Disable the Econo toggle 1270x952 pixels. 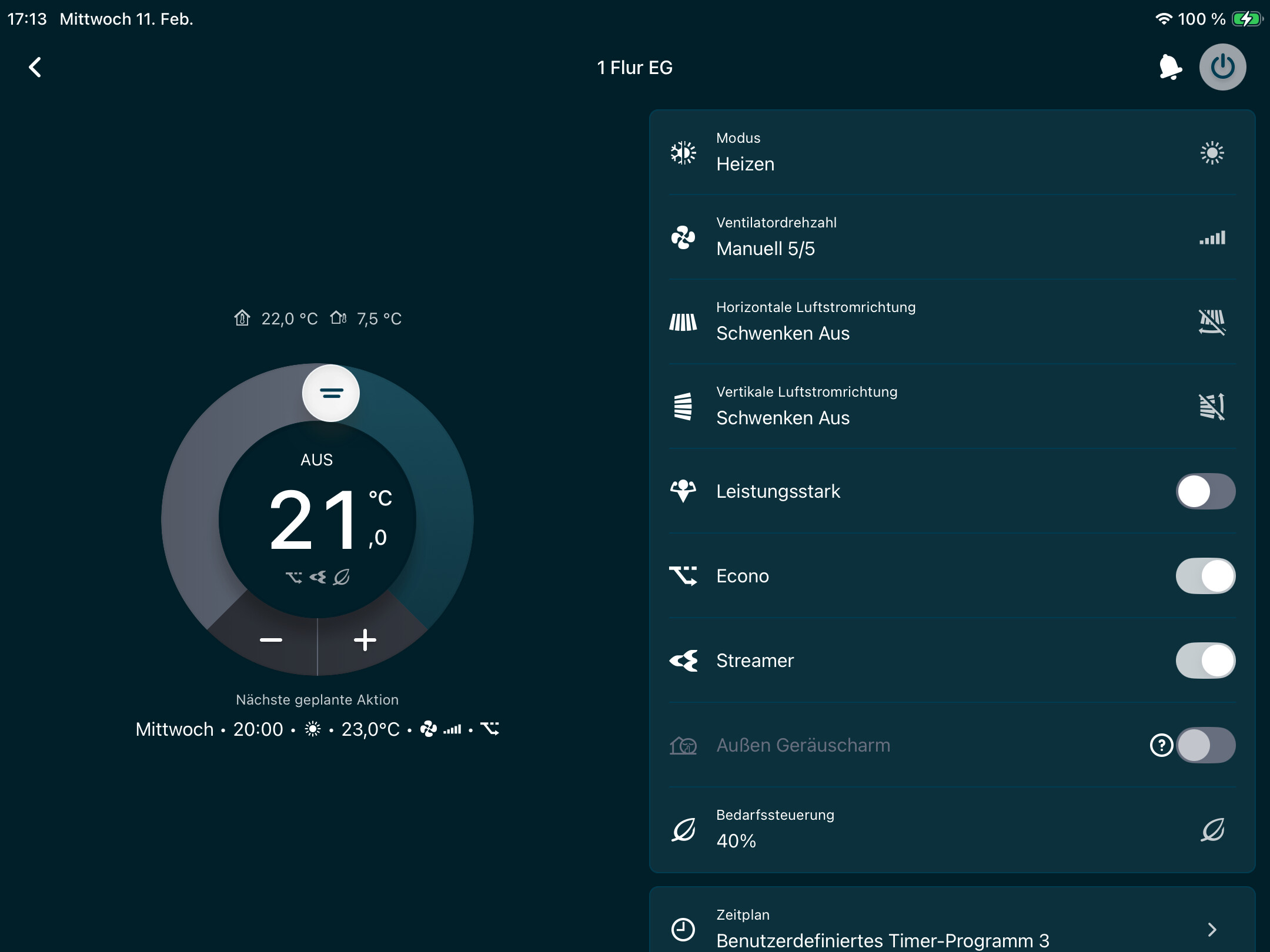click(x=1205, y=576)
